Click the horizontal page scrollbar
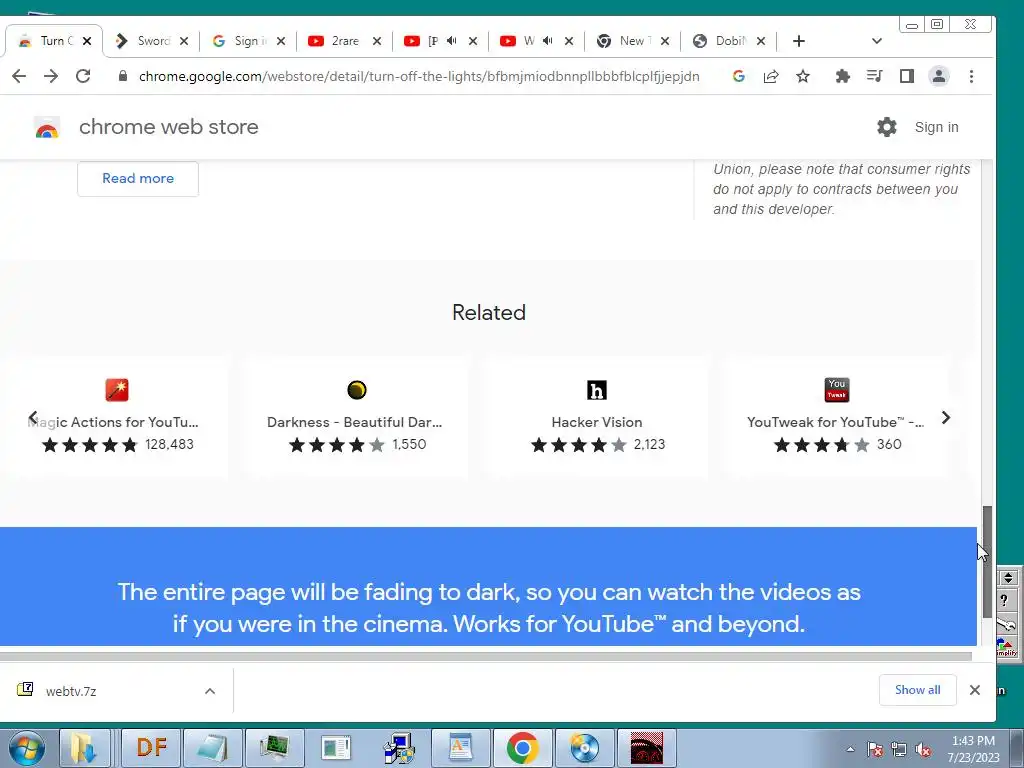1024x768 pixels. (x=486, y=656)
